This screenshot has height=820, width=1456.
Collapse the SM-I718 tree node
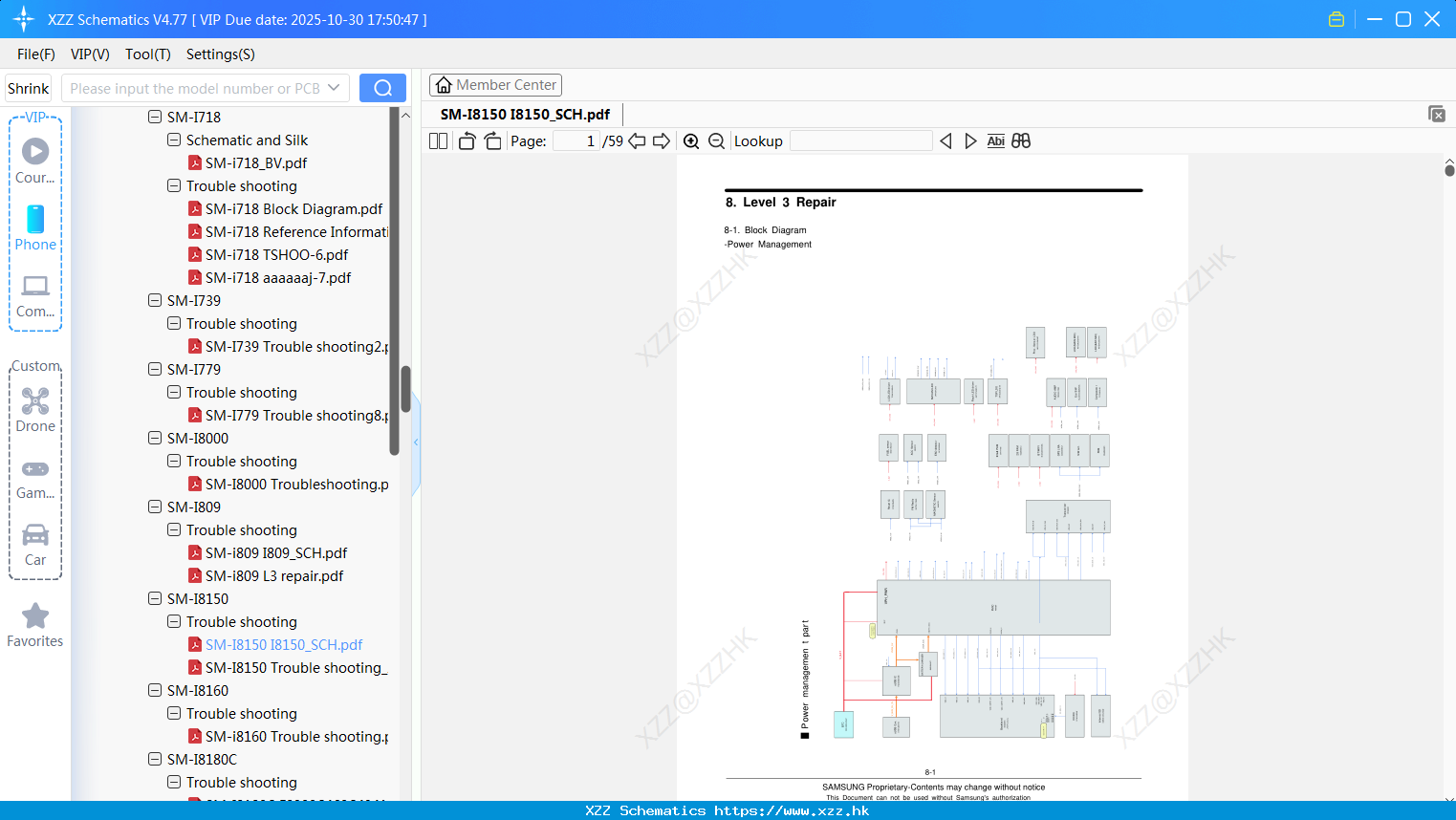(155, 117)
